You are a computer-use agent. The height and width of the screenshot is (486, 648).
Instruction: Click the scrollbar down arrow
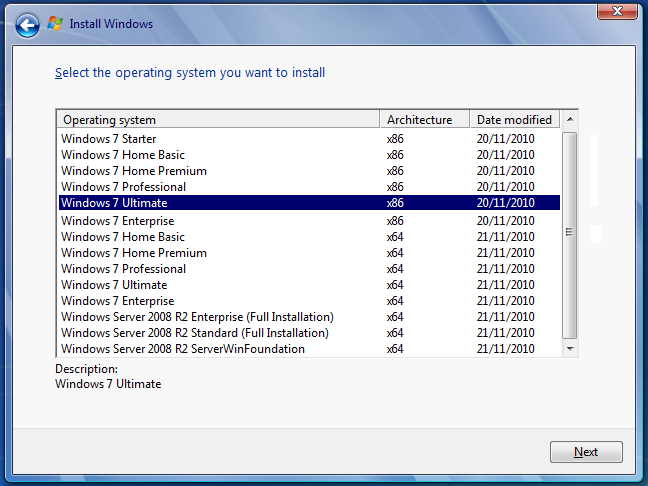tap(570, 349)
